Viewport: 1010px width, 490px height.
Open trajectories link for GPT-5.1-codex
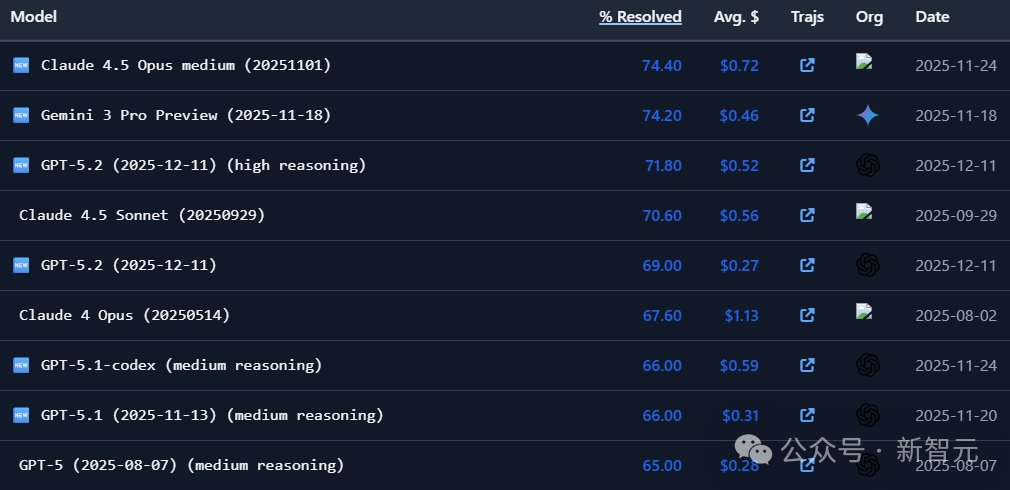point(807,365)
